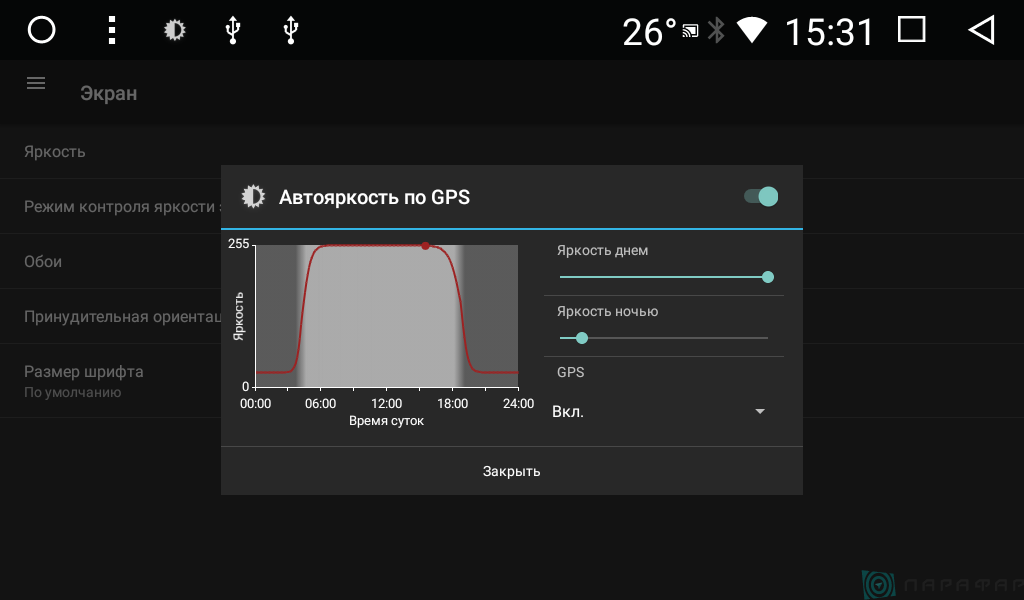The width and height of the screenshot is (1024, 600).
Task: Tap the brightness status bar icon
Action: (175, 30)
